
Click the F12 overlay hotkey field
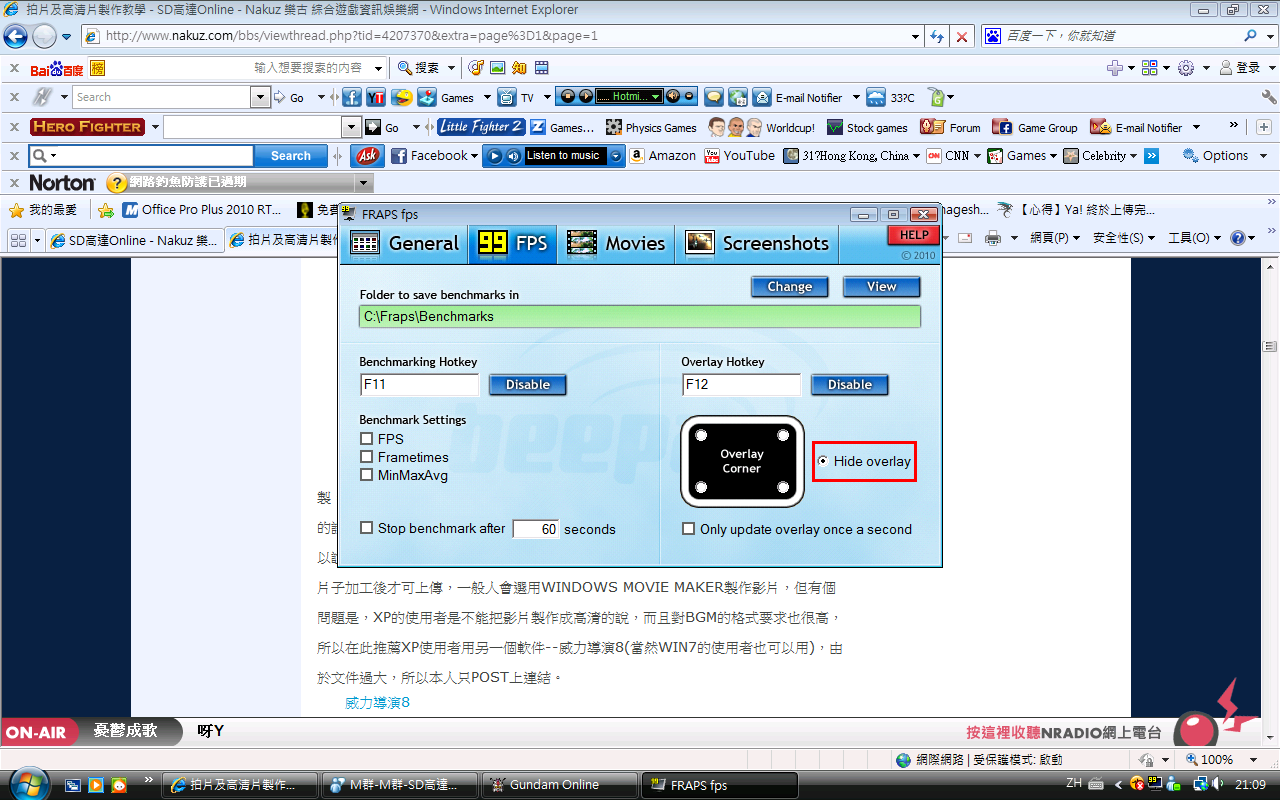point(741,385)
